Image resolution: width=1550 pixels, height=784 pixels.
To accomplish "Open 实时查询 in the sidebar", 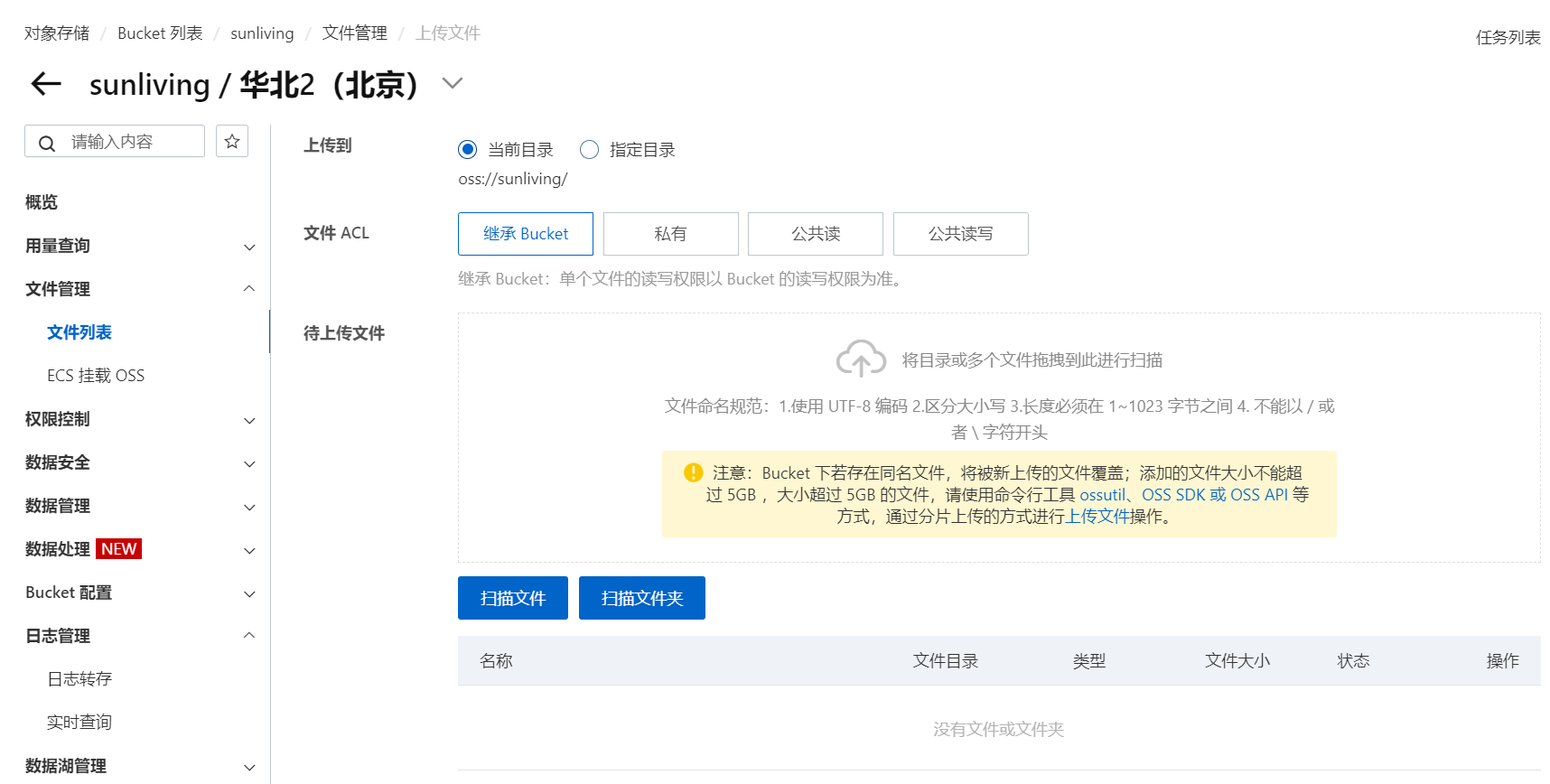I will (79, 723).
